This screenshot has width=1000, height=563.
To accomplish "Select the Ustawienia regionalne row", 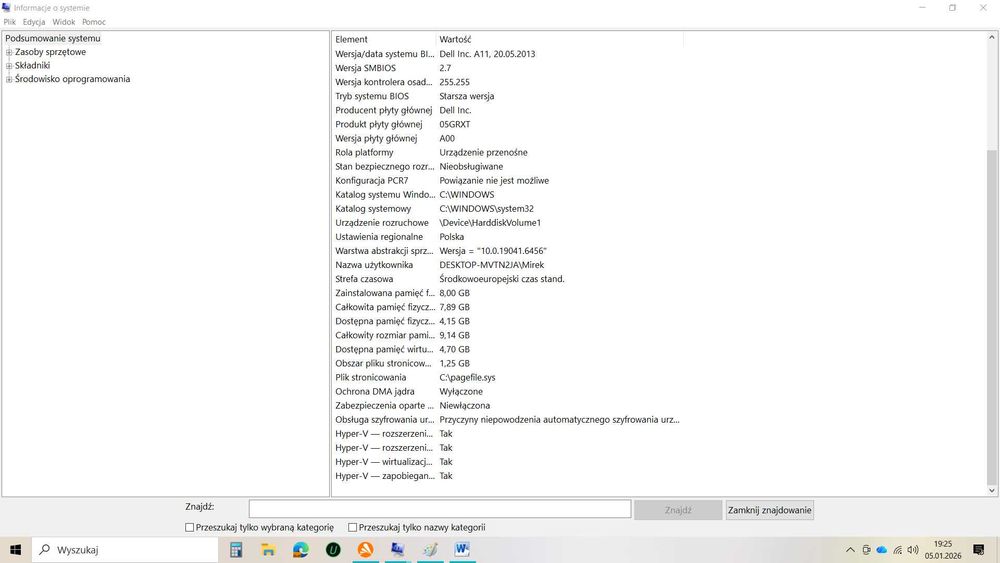I will pos(508,237).
